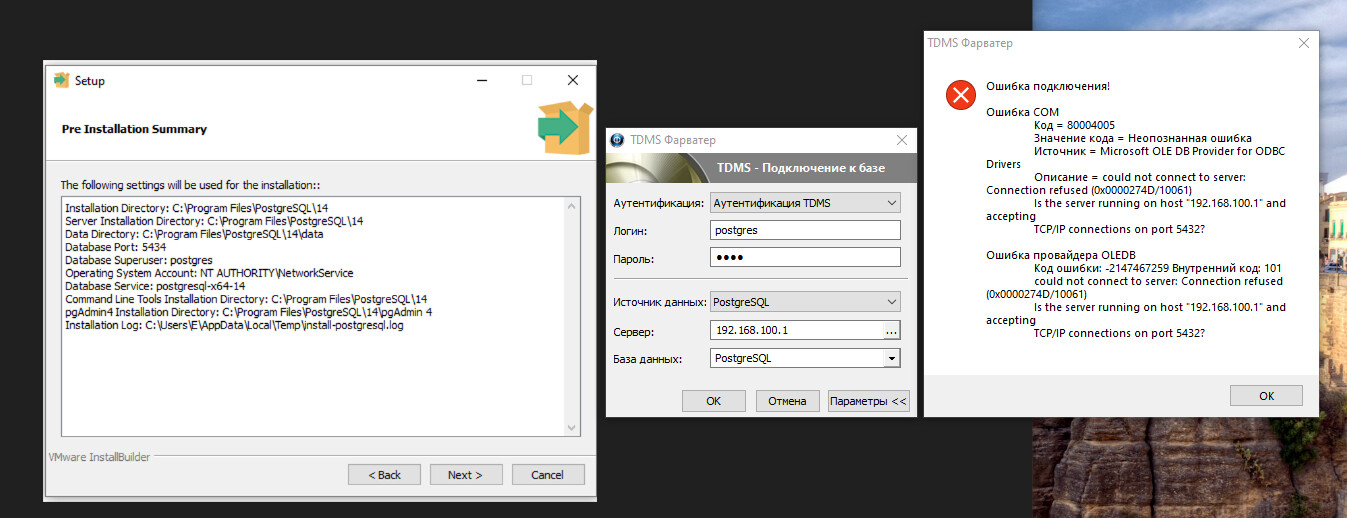This screenshot has width=1347, height=518.
Task: Click the Setup installer title bar icon
Action: pos(61,81)
